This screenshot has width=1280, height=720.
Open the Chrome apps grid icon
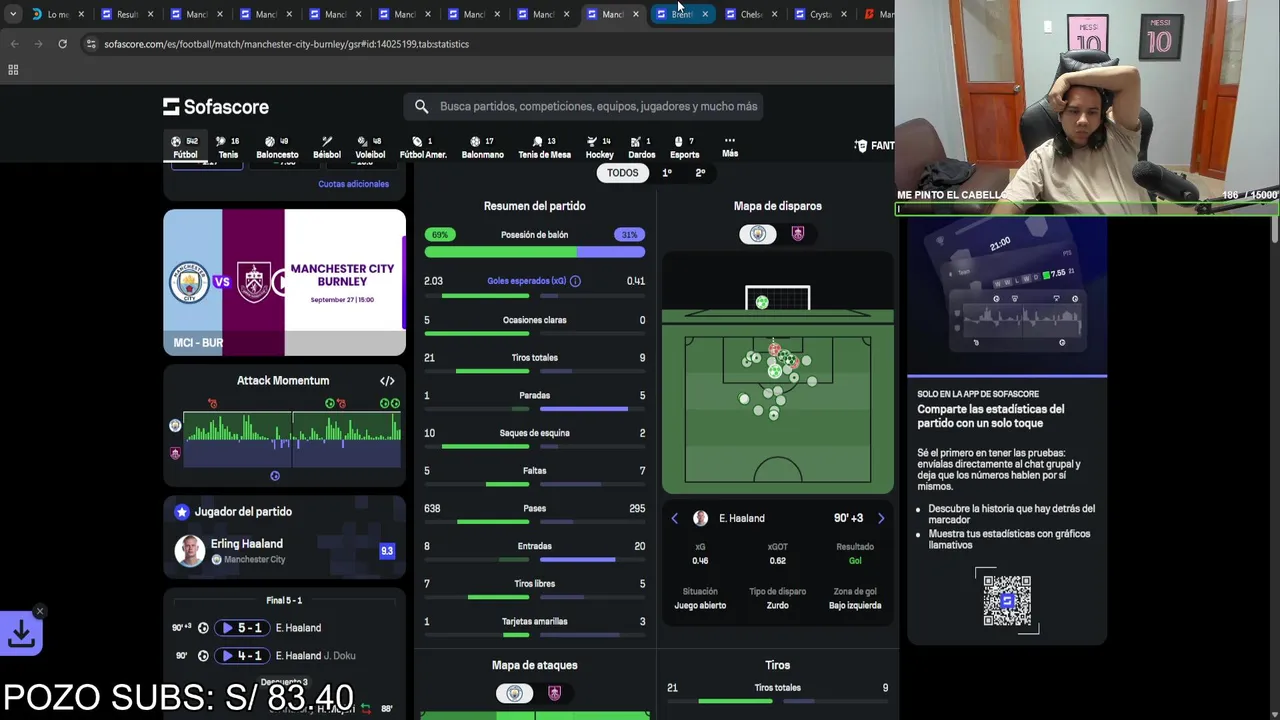point(13,70)
